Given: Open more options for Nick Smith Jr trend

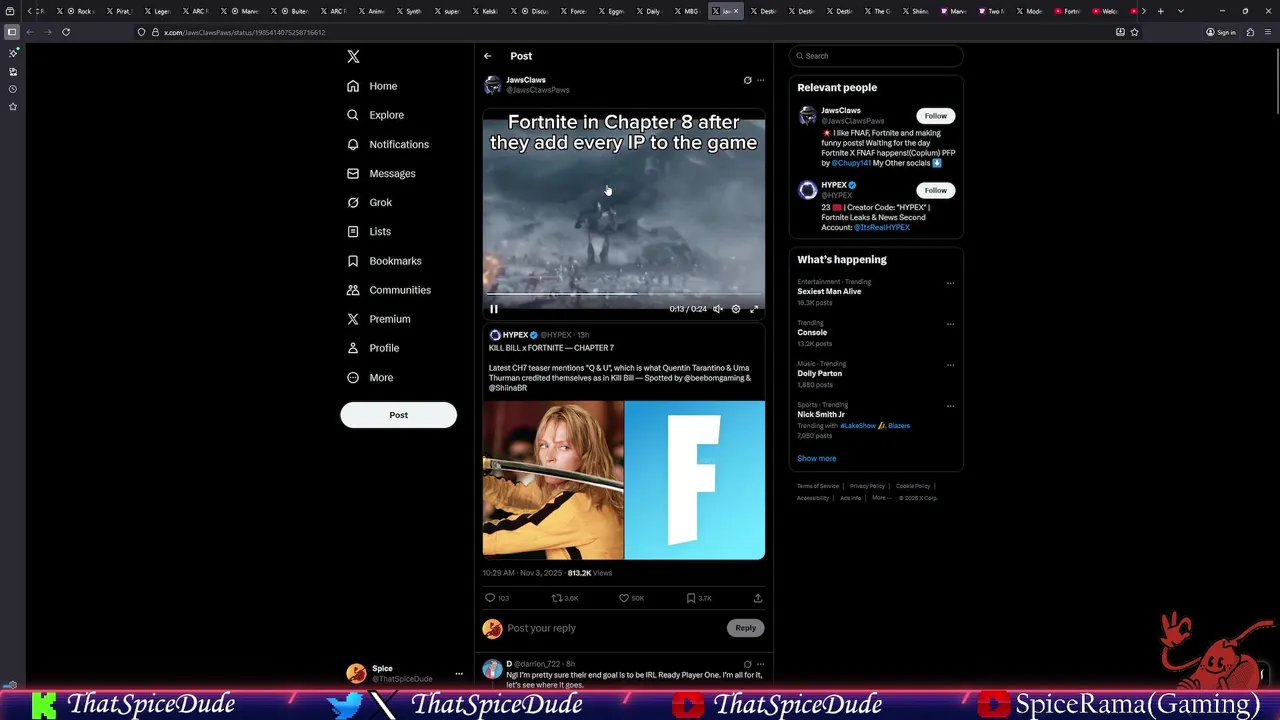Looking at the screenshot, I should coord(950,406).
